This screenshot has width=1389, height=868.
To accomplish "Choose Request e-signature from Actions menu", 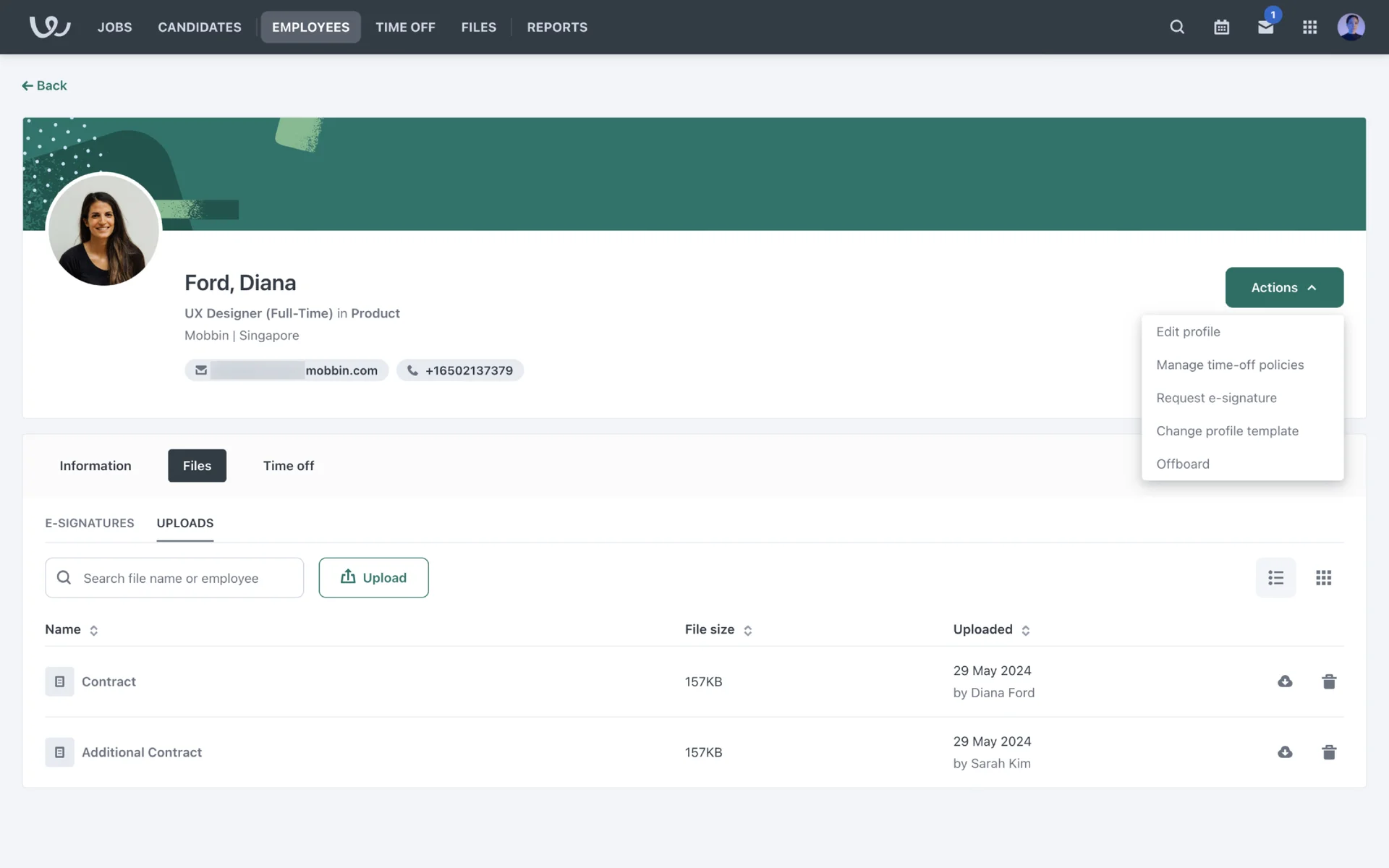I will click(1216, 398).
